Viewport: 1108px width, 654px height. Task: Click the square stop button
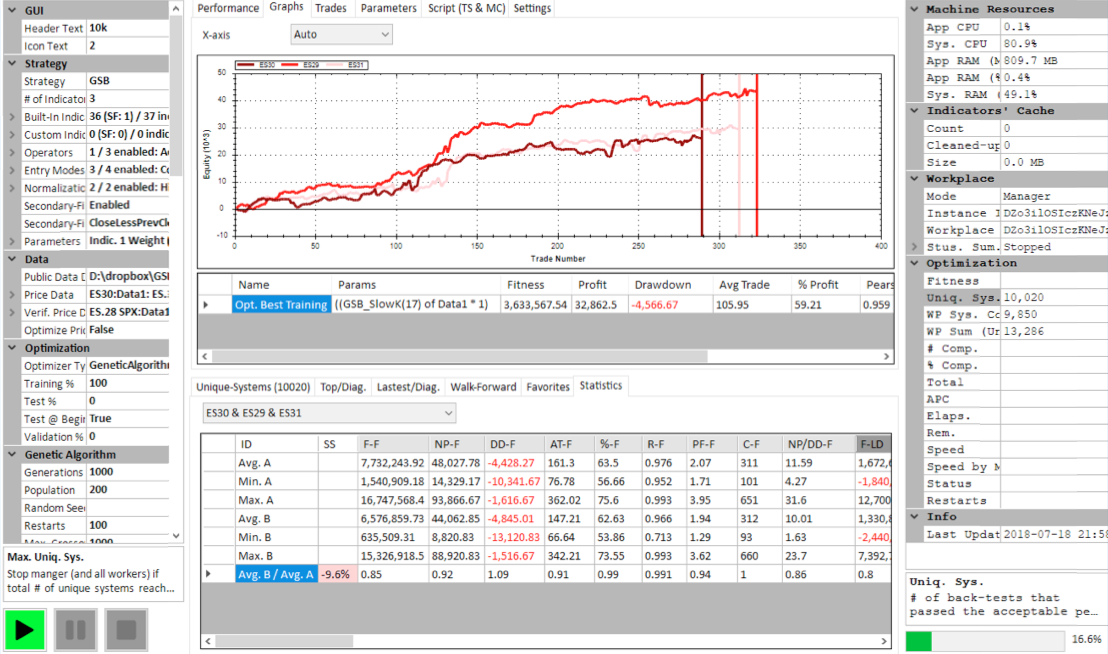126,631
